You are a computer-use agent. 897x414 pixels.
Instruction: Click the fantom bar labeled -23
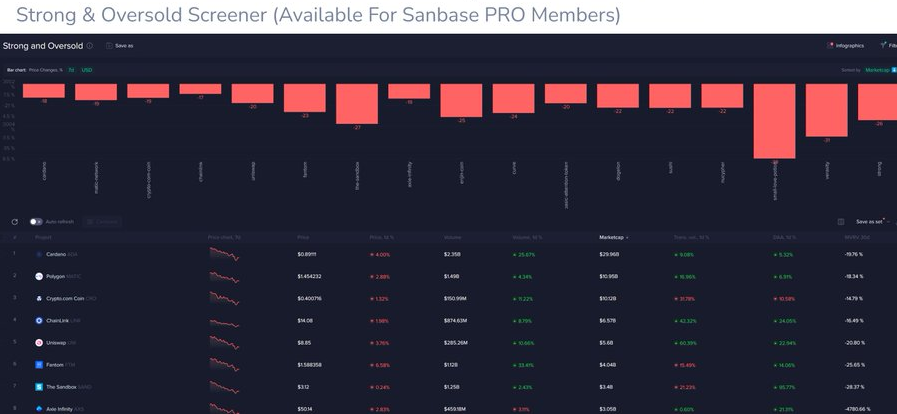[x=305, y=98]
